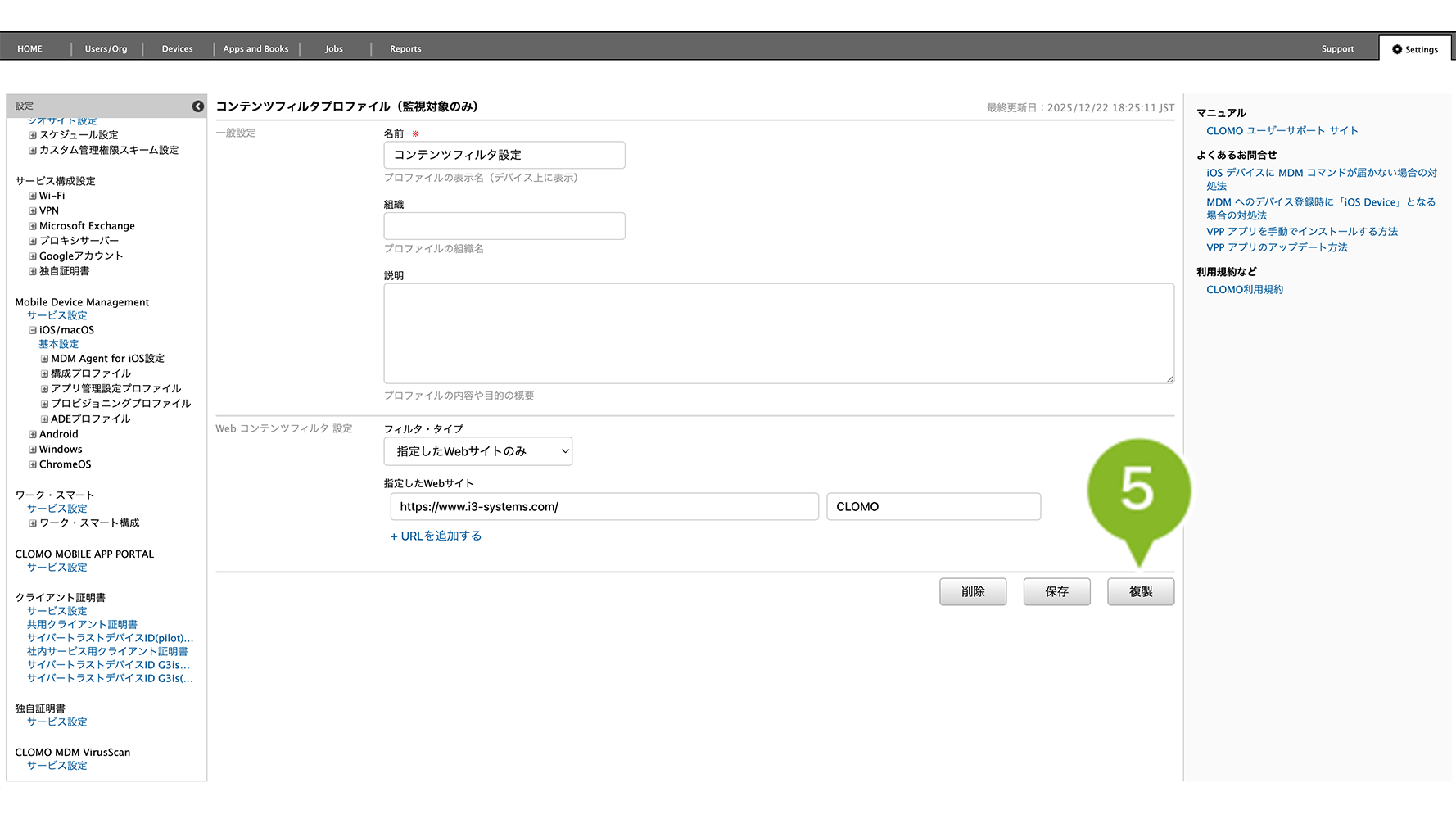1456x819 pixels.
Task: Expand ADEプロファイル tree item
Action: pos(45,419)
